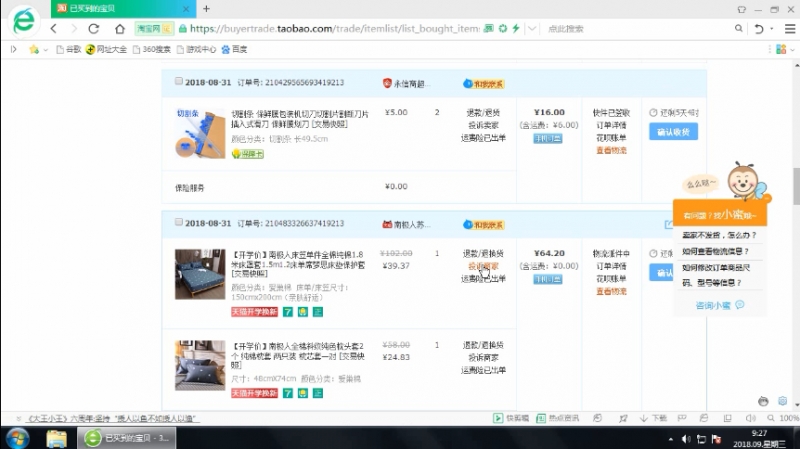This screenshot has height=449, width=800.
Task: Open the browser home page
Action: (x=120, y=29)
